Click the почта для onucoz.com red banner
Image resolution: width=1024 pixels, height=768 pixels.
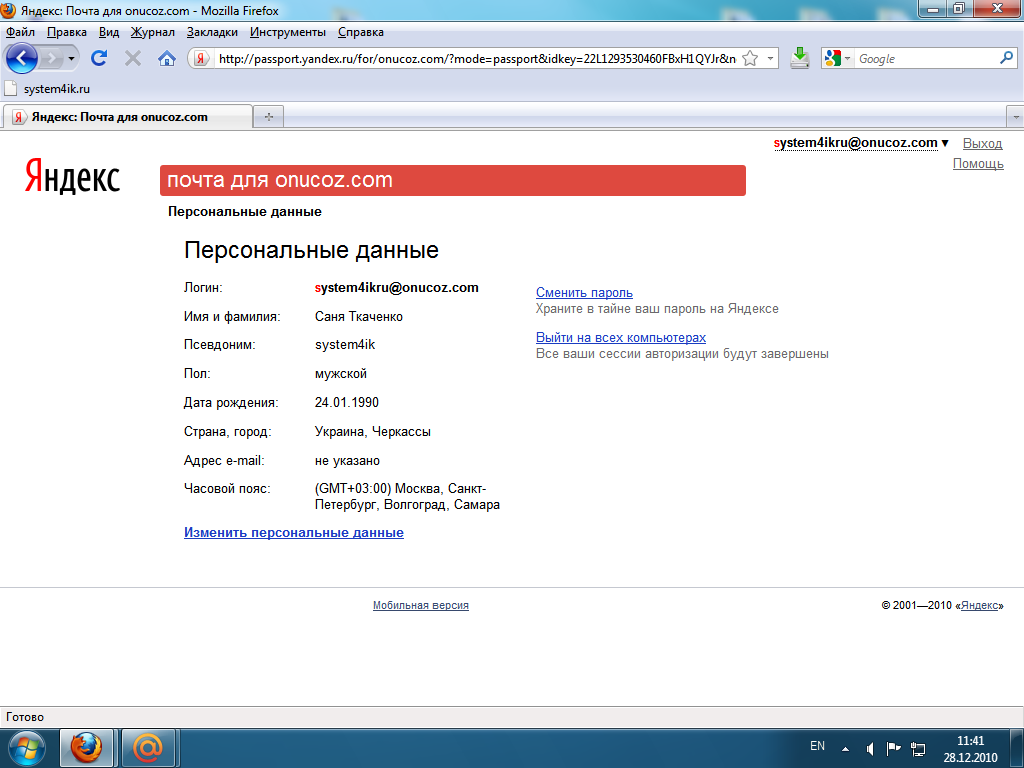click(453, 180)
